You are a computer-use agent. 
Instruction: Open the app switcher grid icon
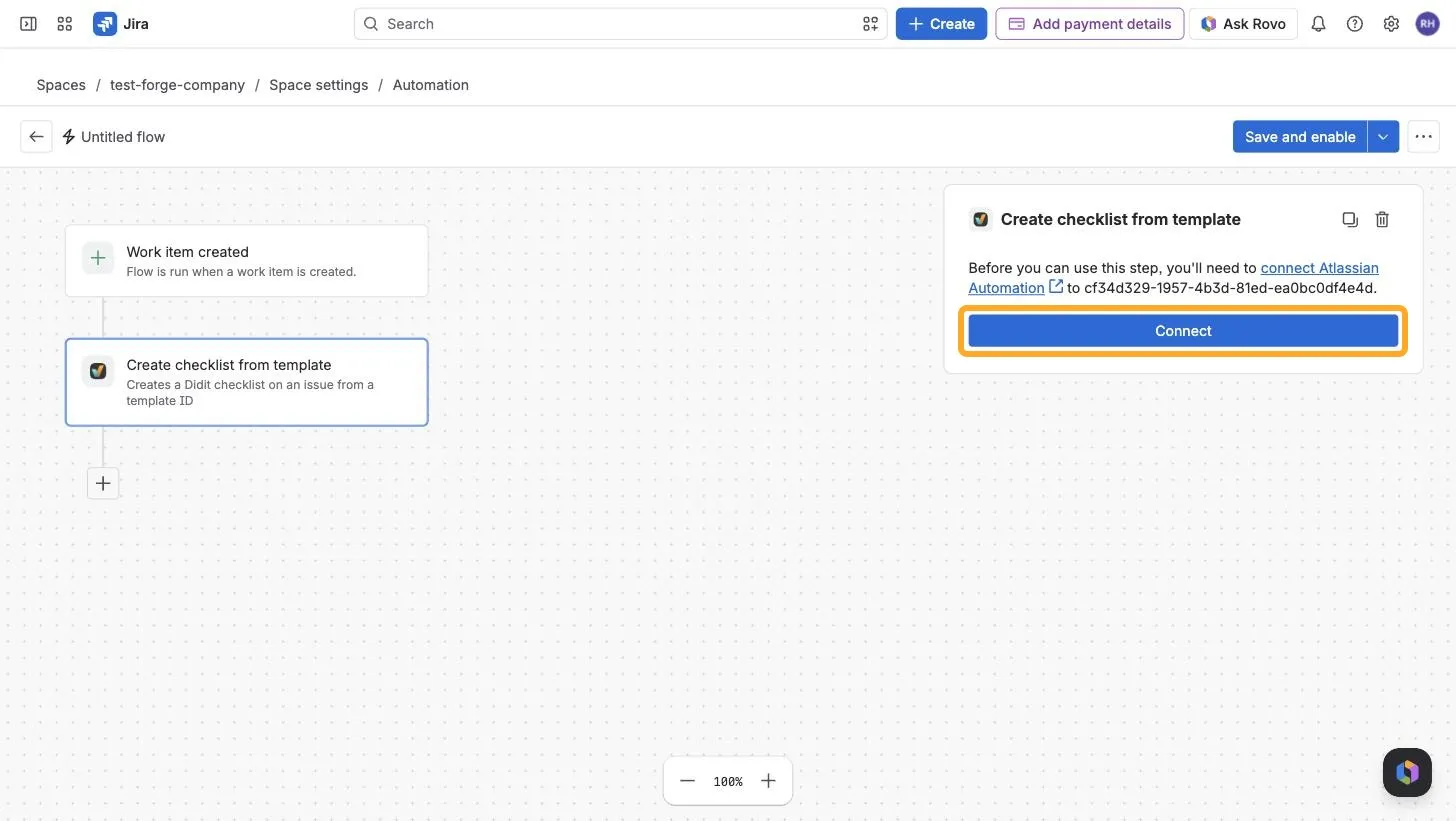coord(65,24)
